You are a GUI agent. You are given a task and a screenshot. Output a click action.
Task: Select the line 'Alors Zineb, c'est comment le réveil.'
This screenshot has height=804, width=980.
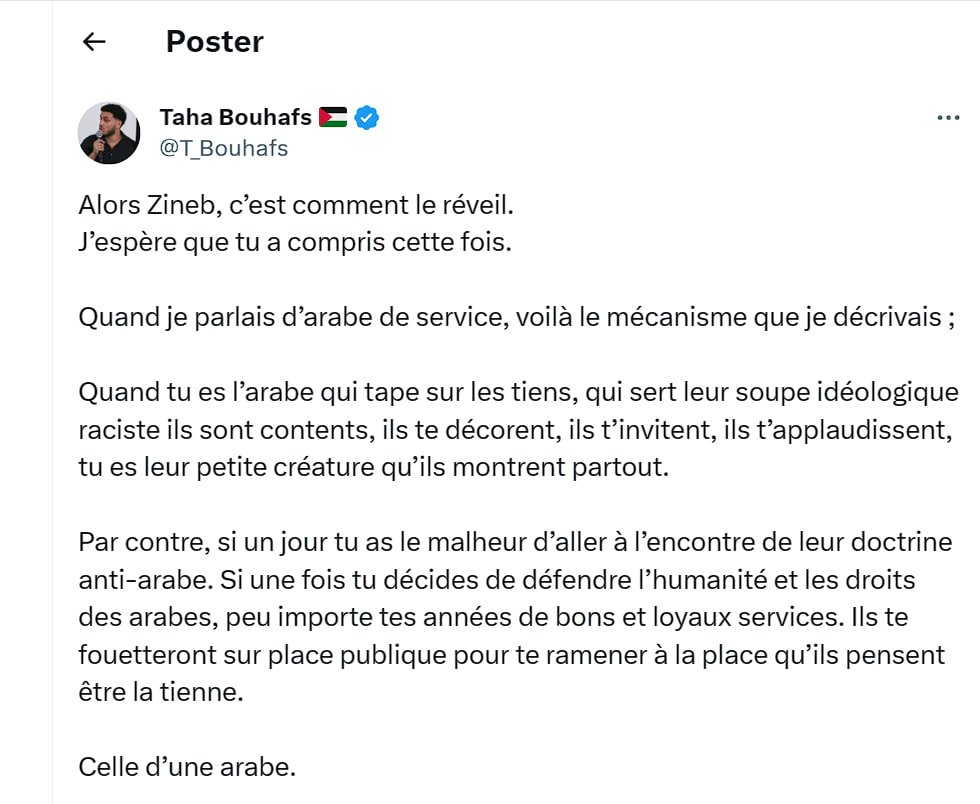click(296, 205)
